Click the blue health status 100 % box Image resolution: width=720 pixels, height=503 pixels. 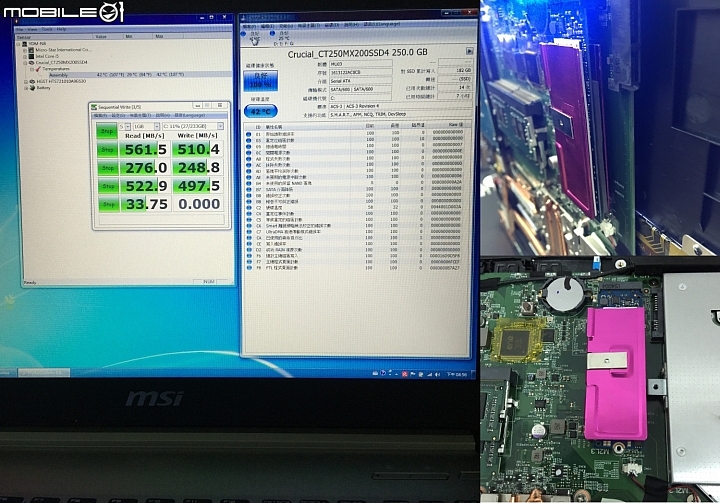click(x=260, y=81)
